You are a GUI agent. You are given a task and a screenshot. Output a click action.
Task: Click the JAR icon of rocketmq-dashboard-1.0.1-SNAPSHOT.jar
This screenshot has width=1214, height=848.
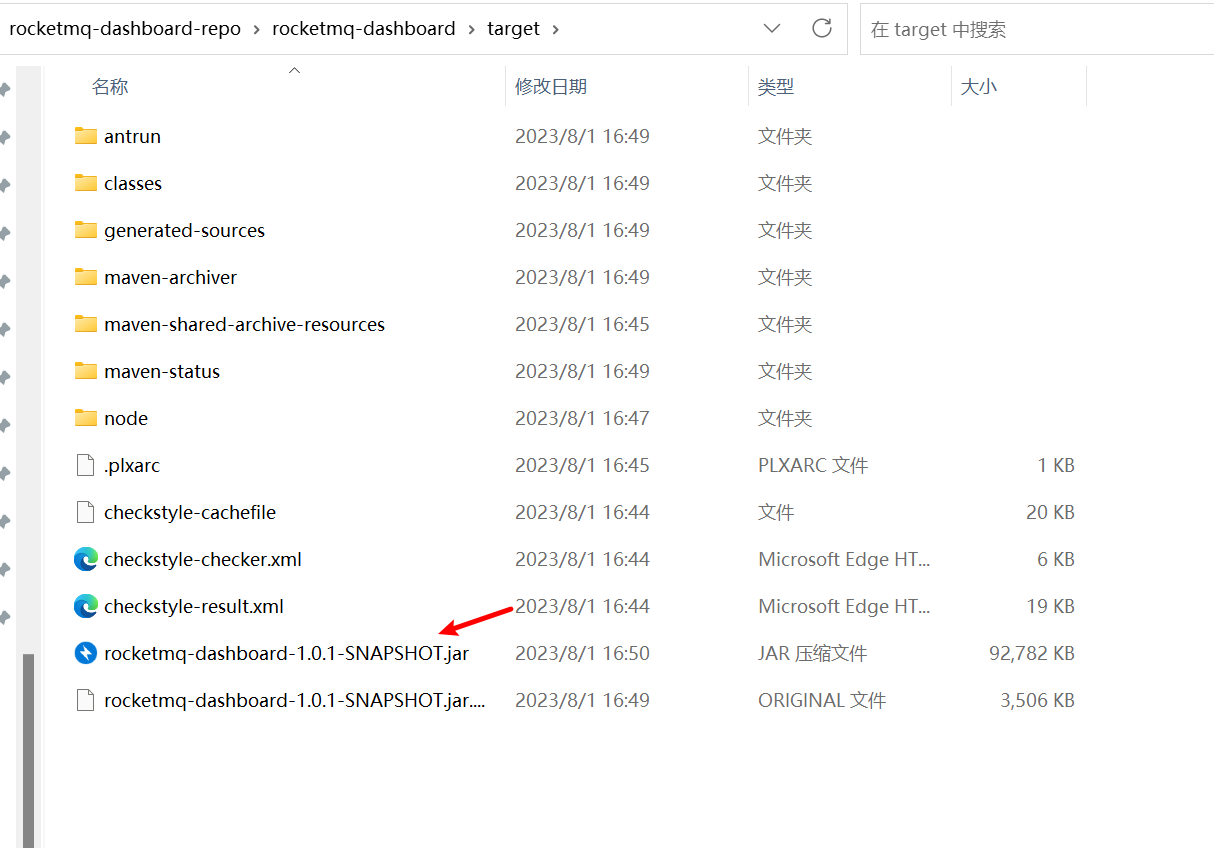[x=86, y=653]
